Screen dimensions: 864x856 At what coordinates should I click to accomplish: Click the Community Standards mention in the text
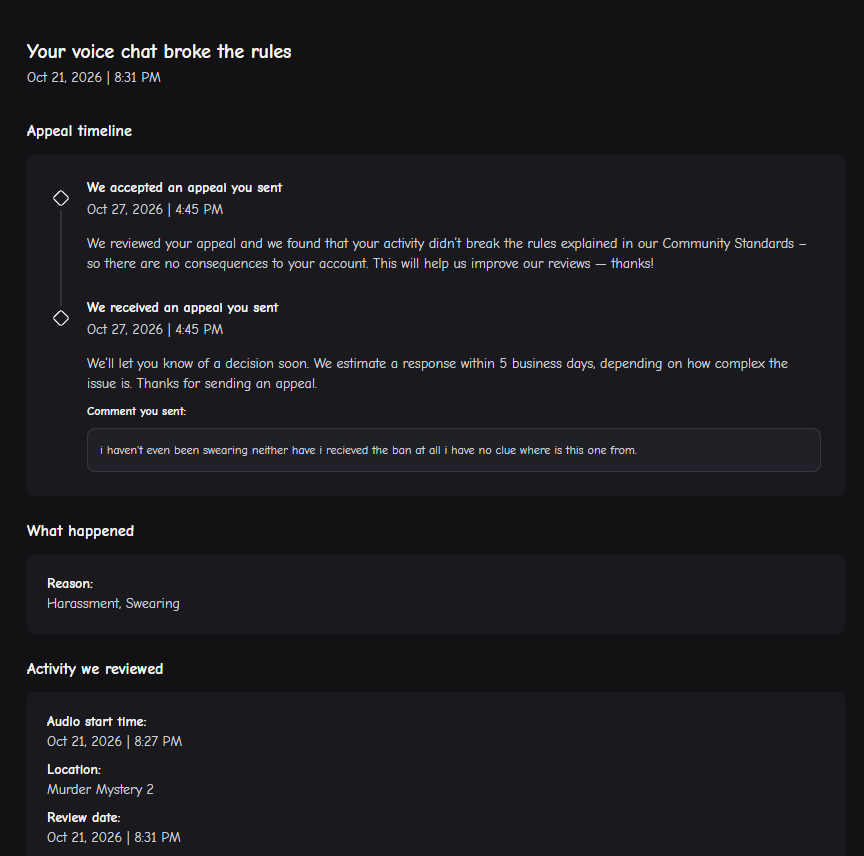click(x=728, y=244)
